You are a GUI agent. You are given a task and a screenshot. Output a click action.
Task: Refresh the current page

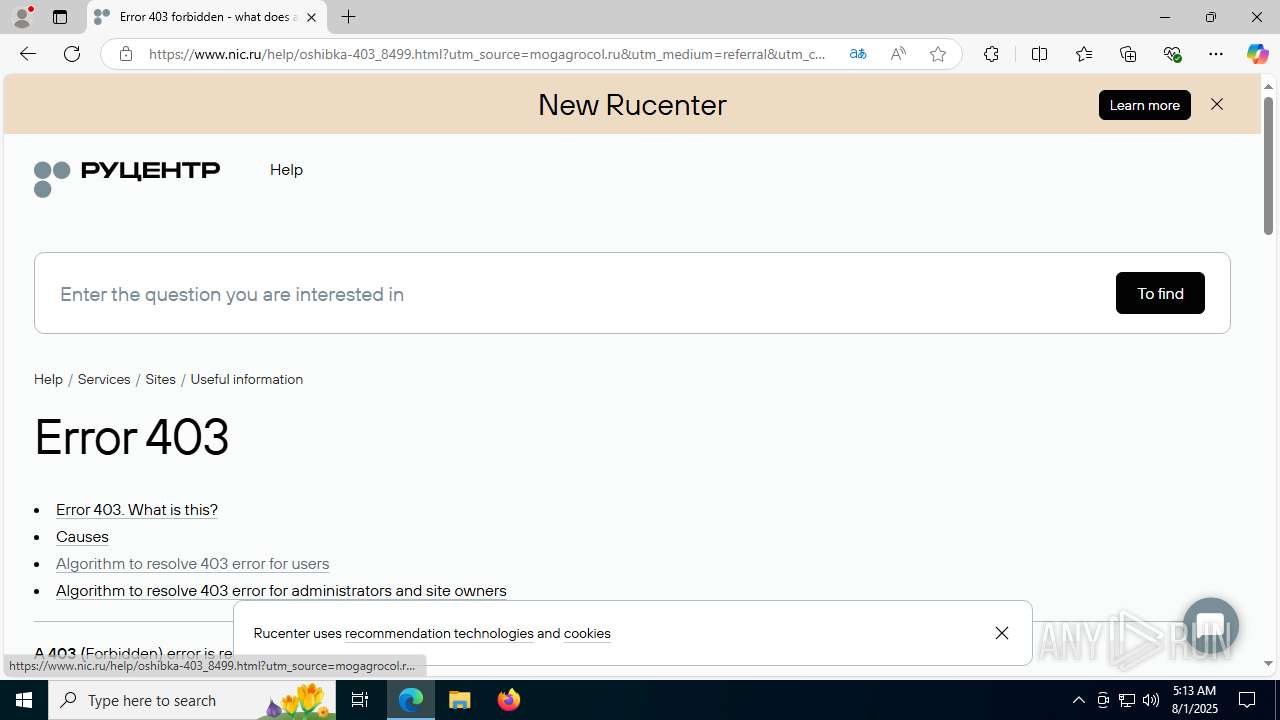(72, 54)
